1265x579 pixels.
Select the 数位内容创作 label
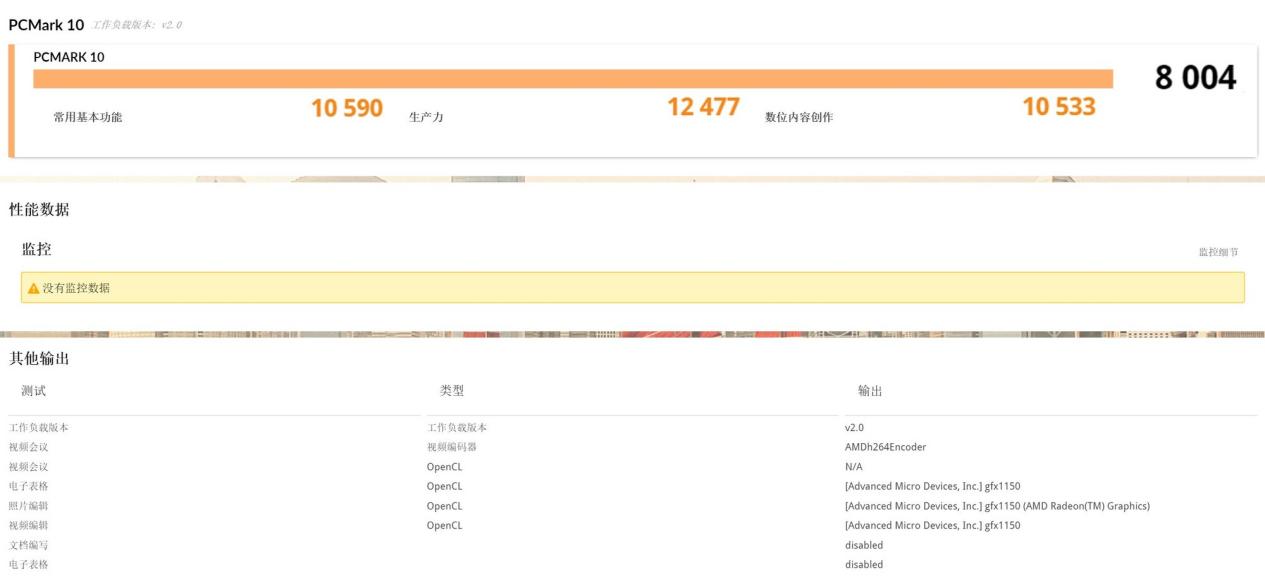coord(799,117)
